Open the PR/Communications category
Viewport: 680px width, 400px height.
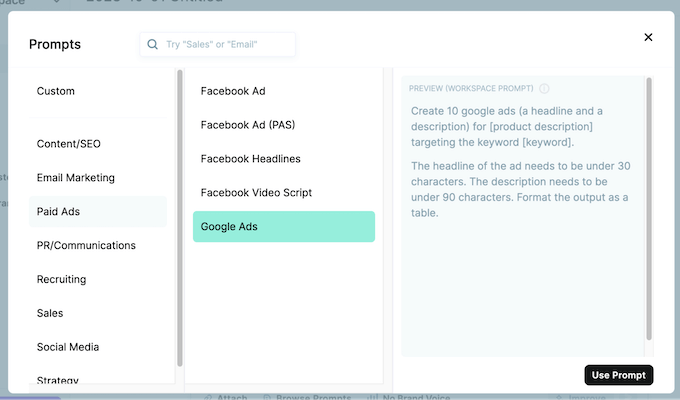point(86,246)
